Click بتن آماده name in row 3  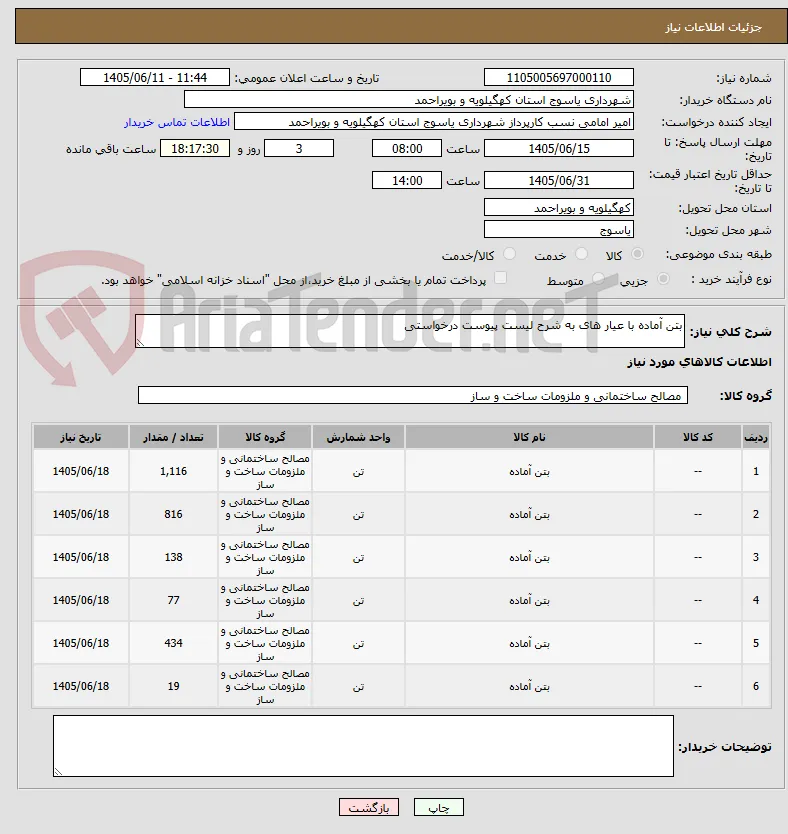click(529, 557)
